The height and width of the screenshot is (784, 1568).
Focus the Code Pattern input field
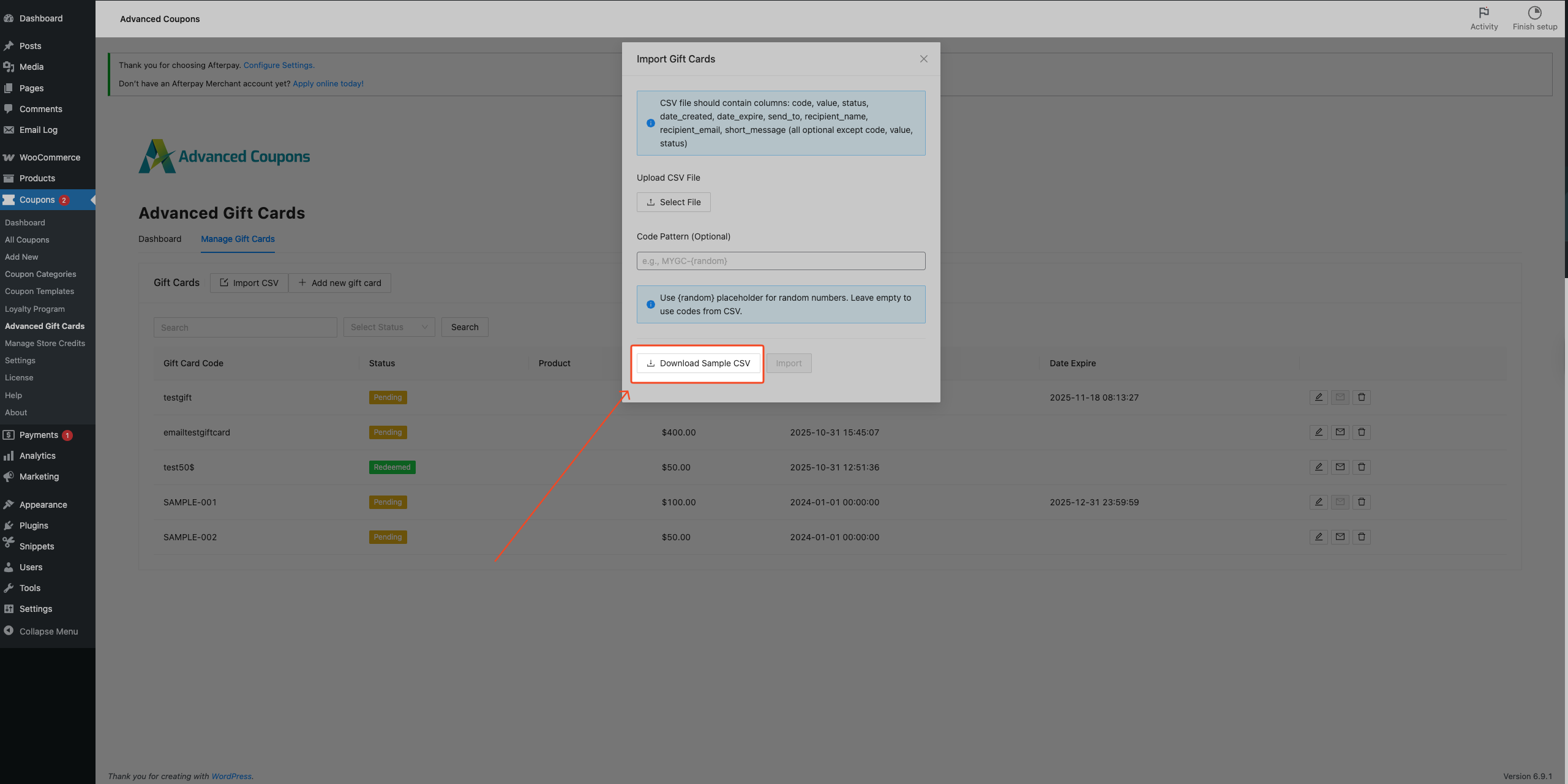pos(781,261)
